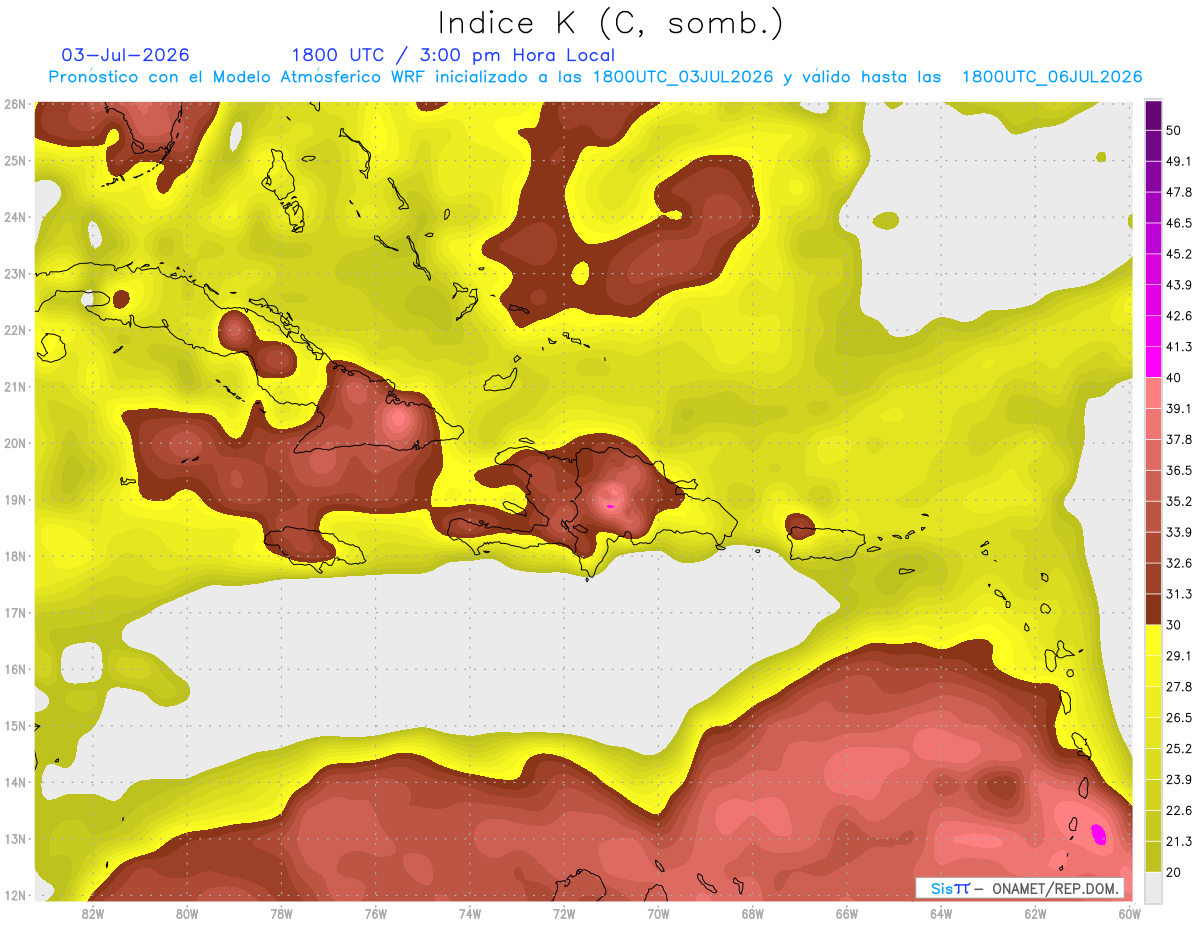
Task: Click the colorbar value '42.6'
Action: tap(1178, 316)
